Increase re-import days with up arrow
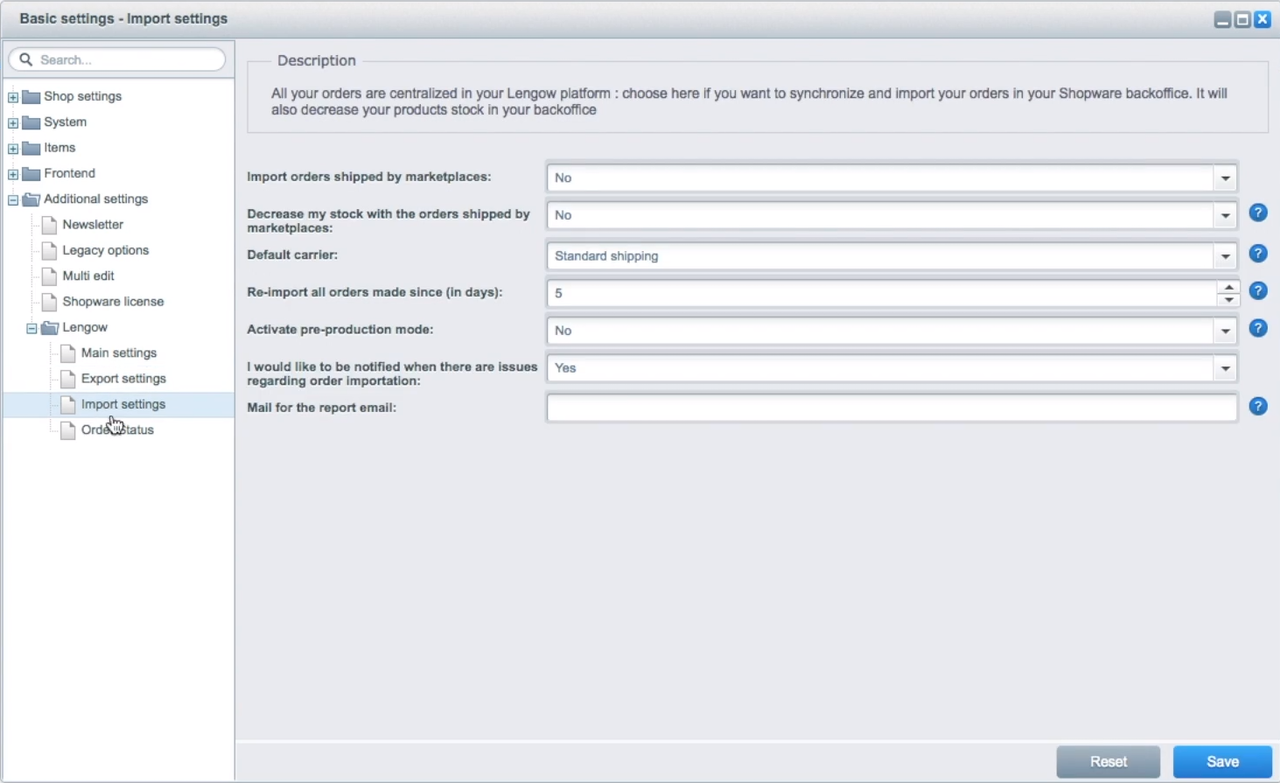Screen dimensions: 1280x783 point(1228,287)
